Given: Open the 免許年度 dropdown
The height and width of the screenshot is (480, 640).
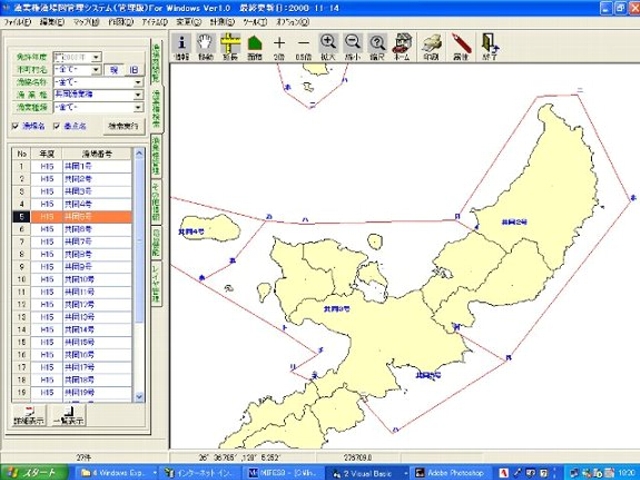Looking at the screenshot, I should tap(96, 57).
